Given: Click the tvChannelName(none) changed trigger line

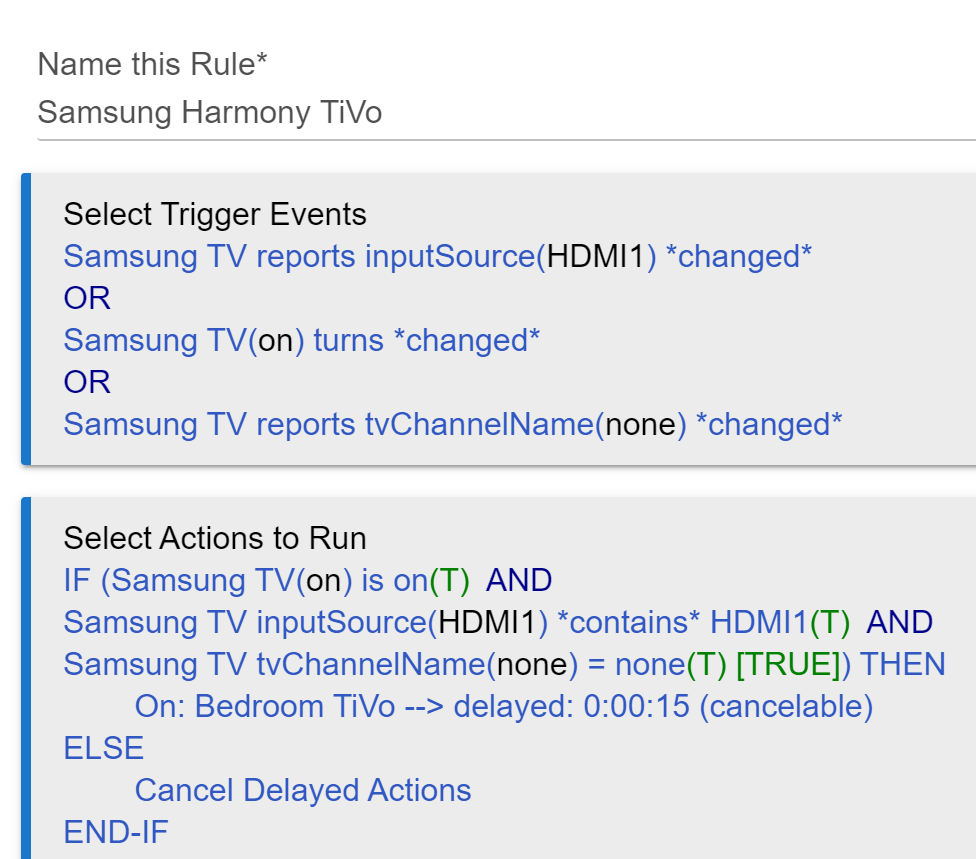Looking at the screenshot, I should coord(453,425).
